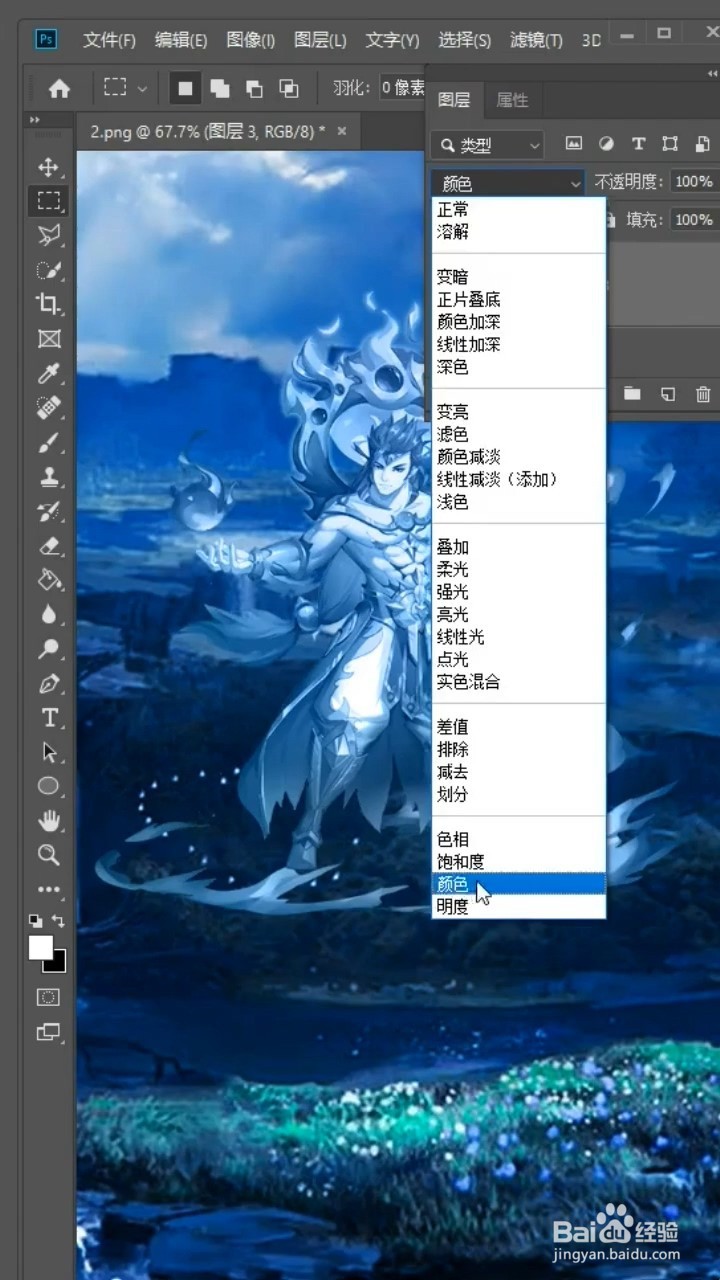Image resolution: width=720 pixels, height=1280 pixels.
Task: Create a new group folder icon
Action: [632, 395]
